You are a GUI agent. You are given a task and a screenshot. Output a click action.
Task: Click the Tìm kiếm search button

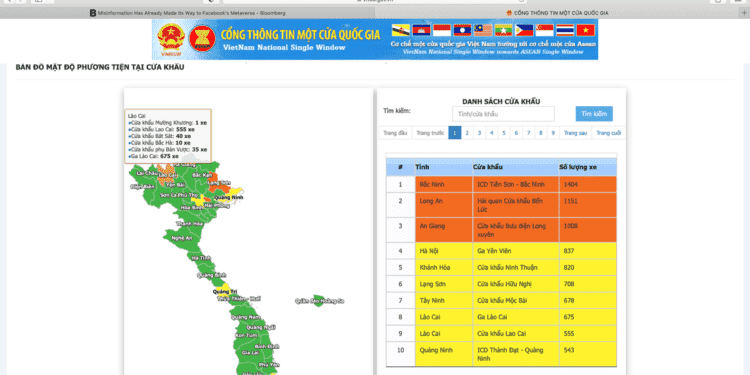coord(594,114)
